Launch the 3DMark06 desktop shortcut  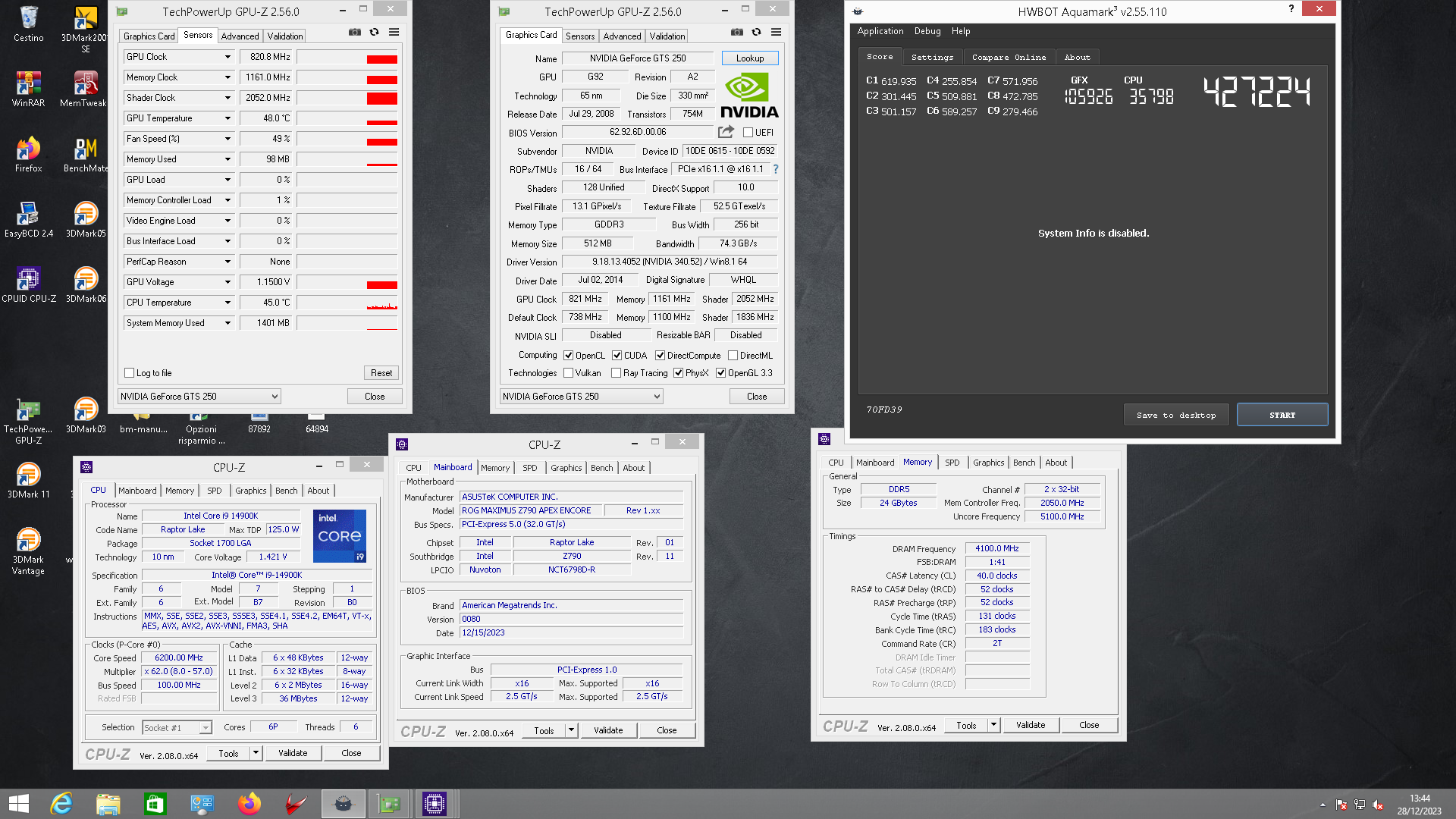tap(86, 284)
